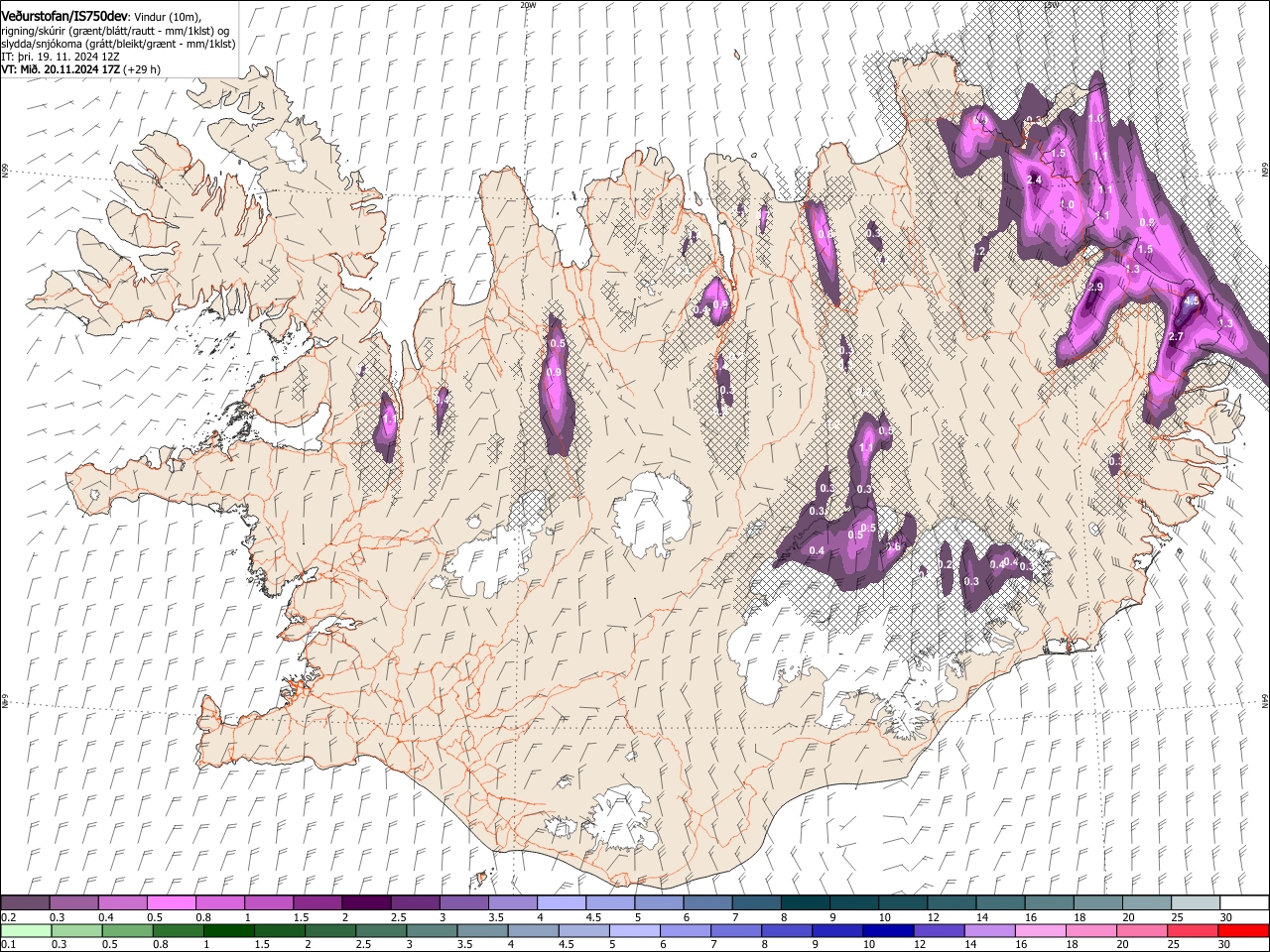Click the initial time line 'IT: þri. 19. 11. 2024 12Z'
Viewport: 1270px width, 952px height.
click(61, 57)
